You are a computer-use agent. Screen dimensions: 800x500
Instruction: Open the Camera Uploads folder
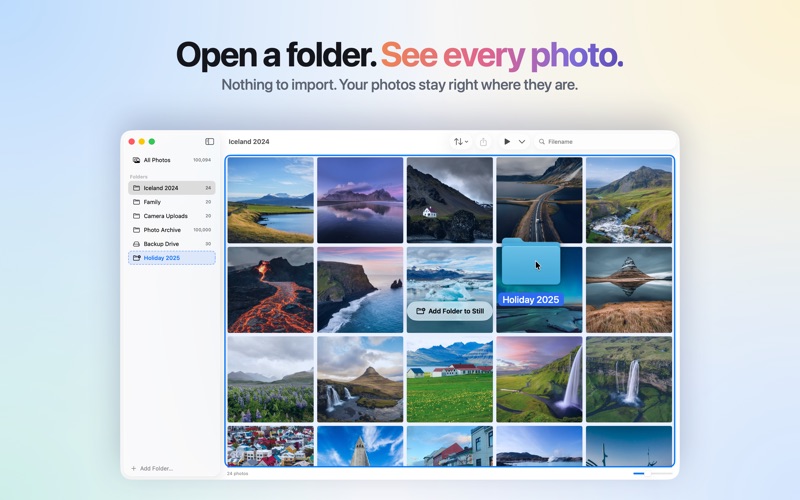[x=171, y=216]
